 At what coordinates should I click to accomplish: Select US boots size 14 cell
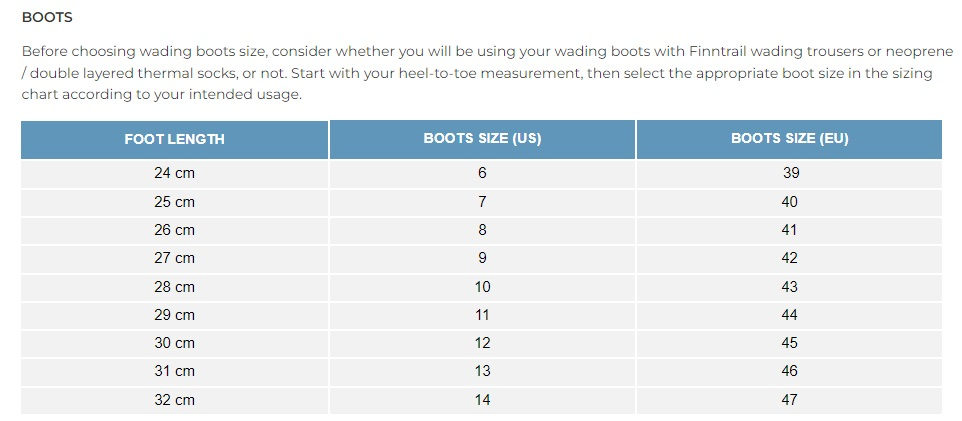(x=482, y=400)
